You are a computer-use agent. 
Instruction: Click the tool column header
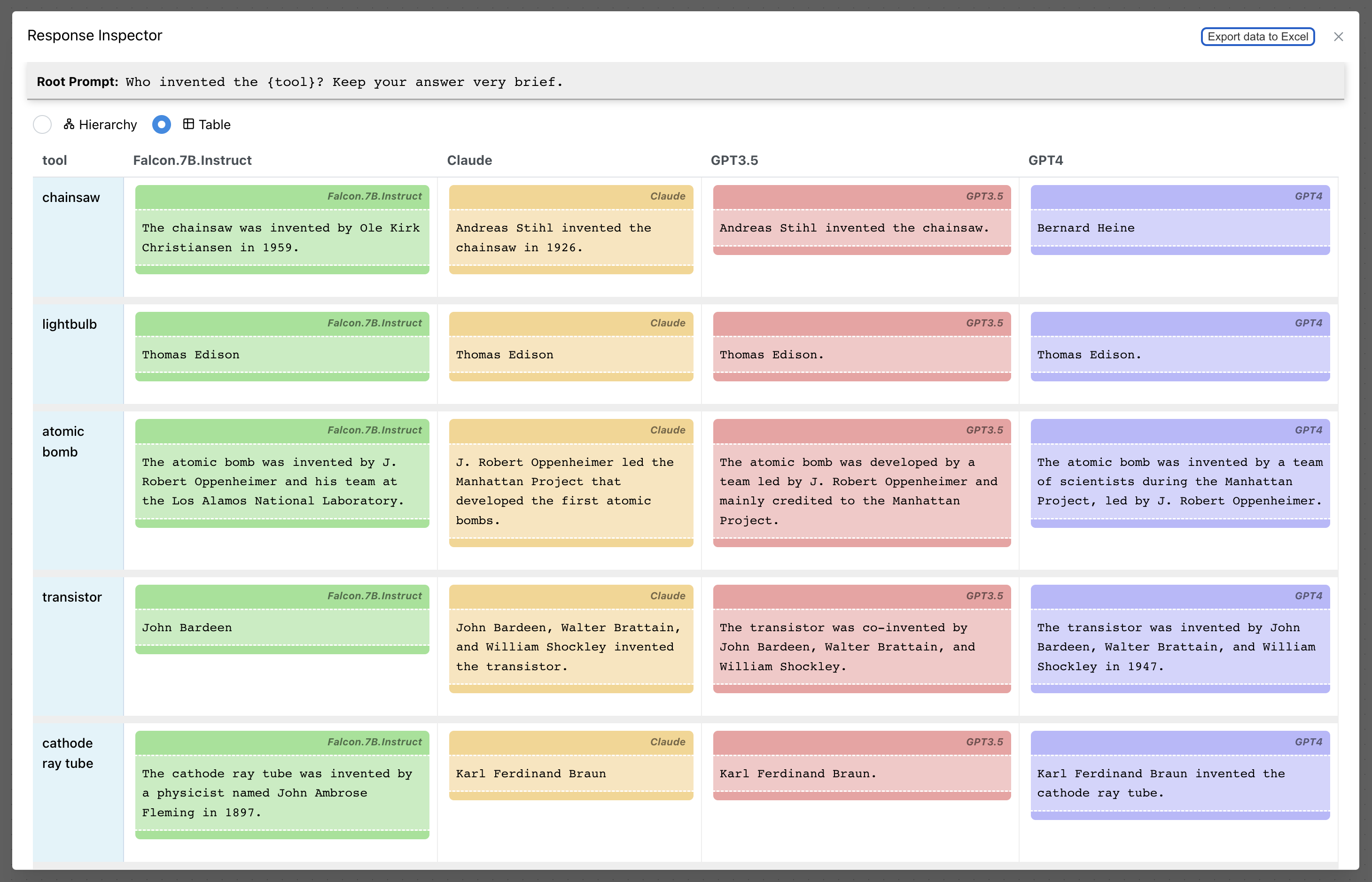55,160
